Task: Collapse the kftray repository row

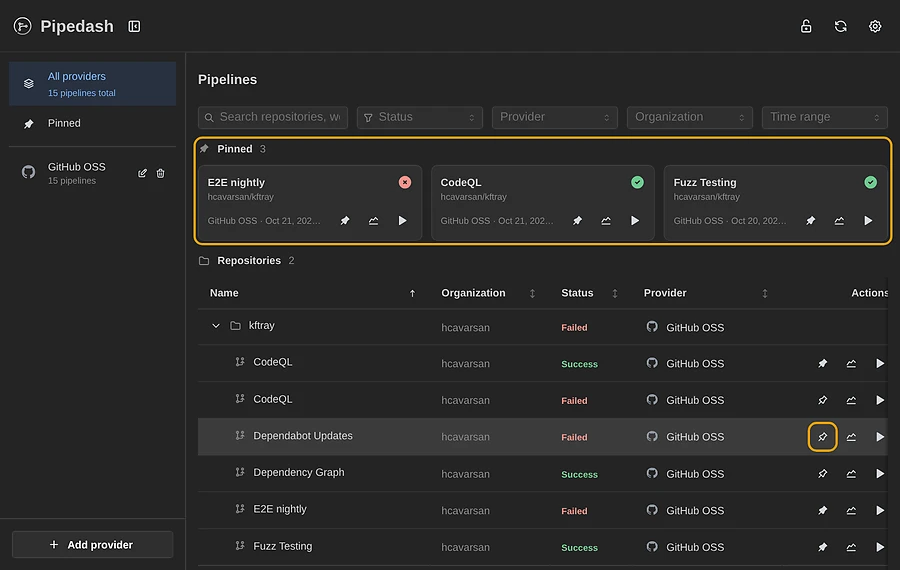Action: (216, 325)
